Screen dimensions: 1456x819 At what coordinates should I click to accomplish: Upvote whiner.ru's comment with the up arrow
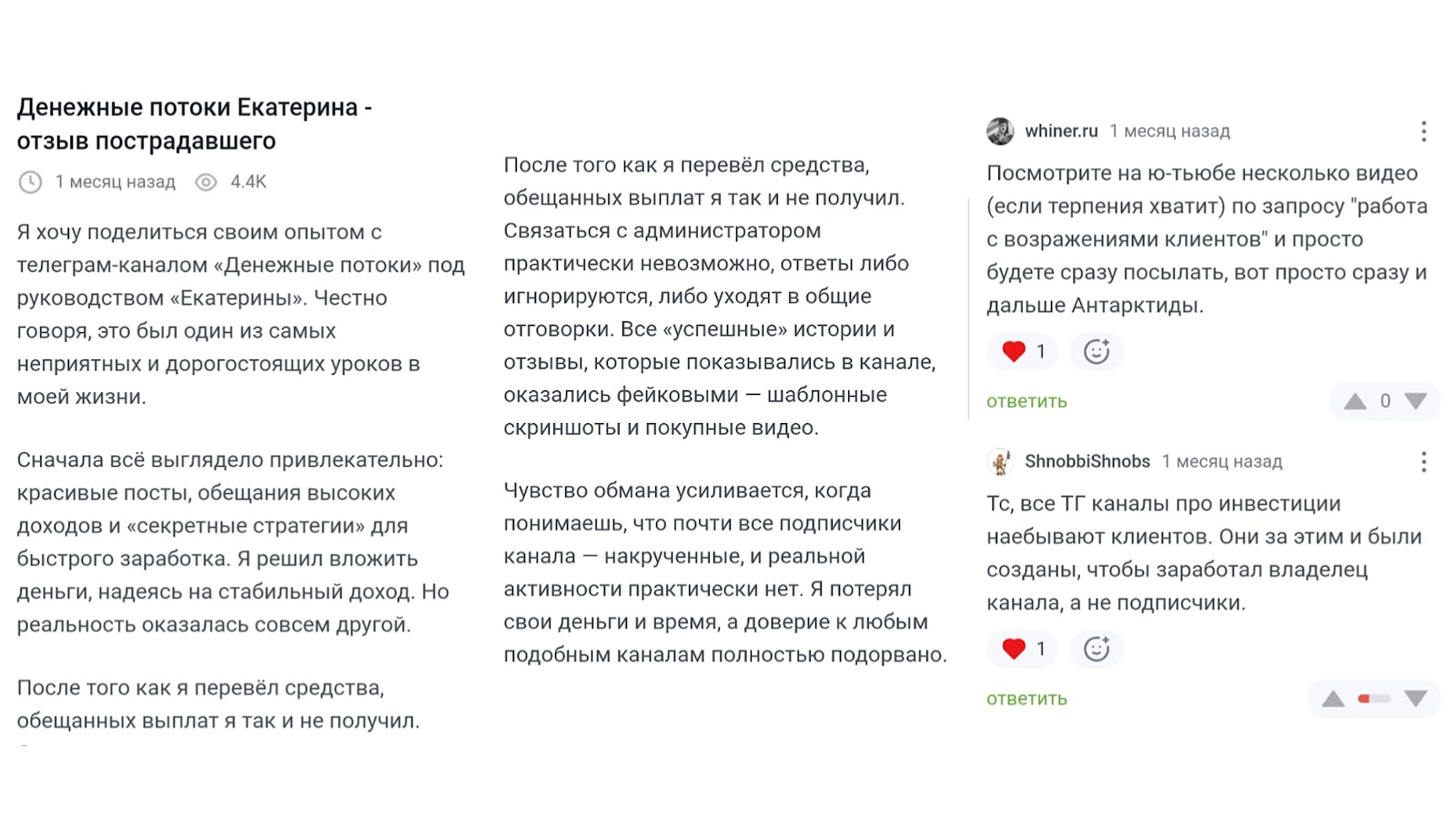click(x=1355, y=399)
